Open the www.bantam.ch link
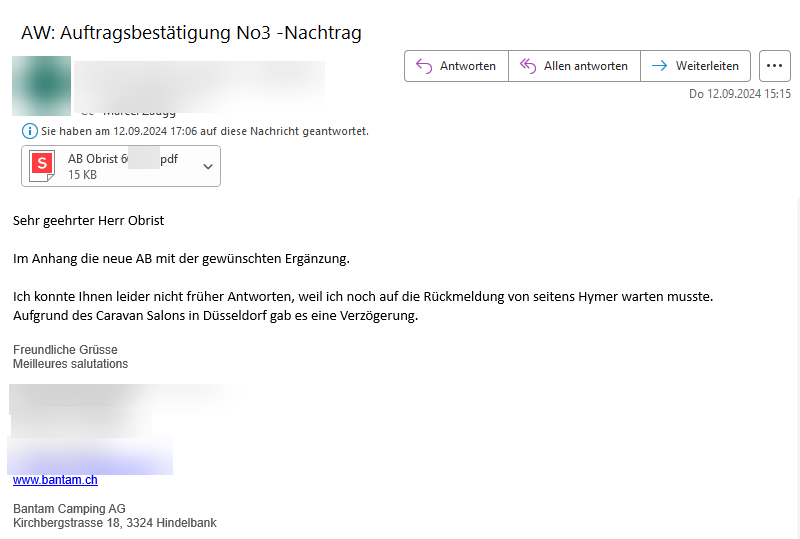 [55, 480]
